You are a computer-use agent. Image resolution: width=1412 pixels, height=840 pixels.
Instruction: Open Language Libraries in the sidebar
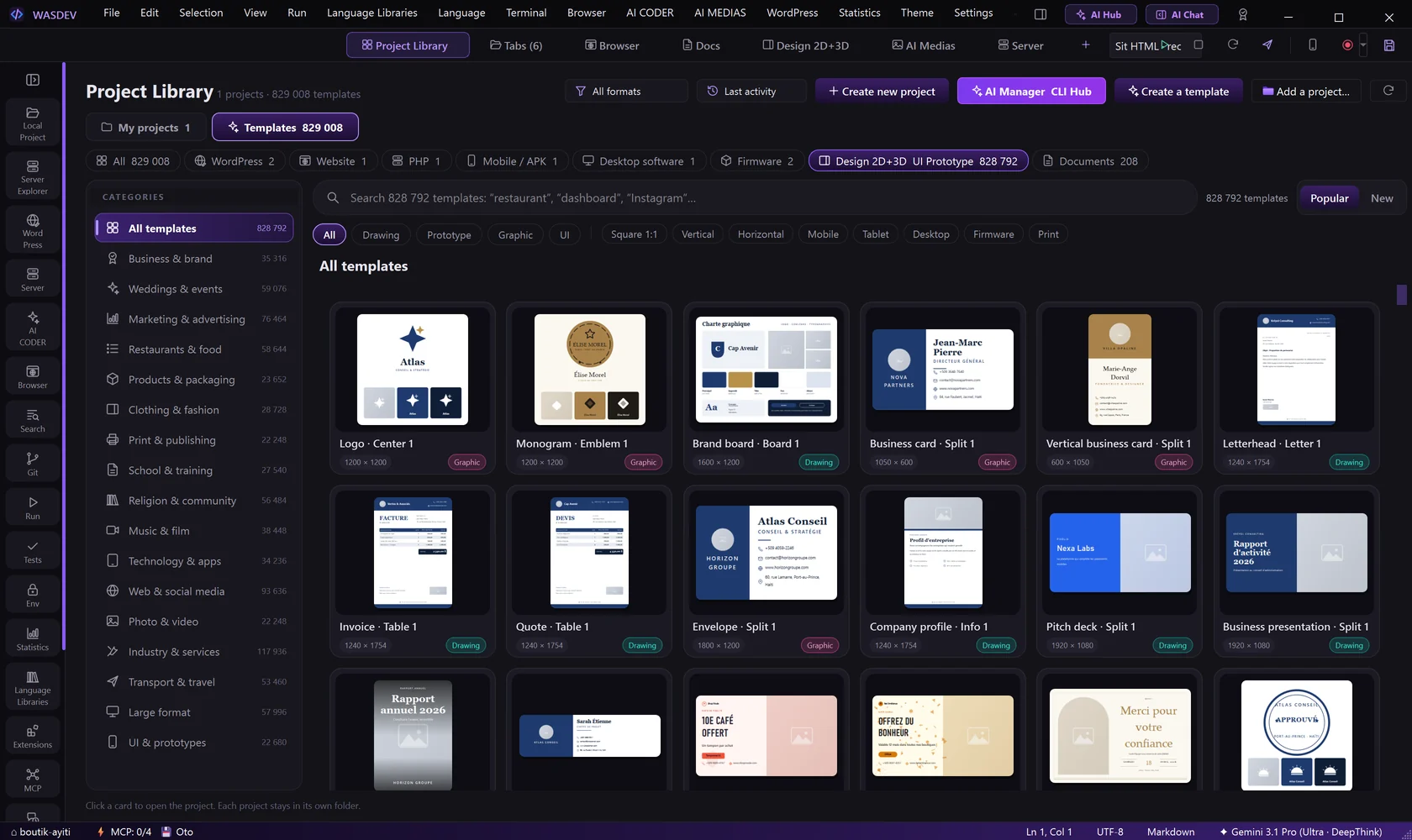(x=33, y=689)
